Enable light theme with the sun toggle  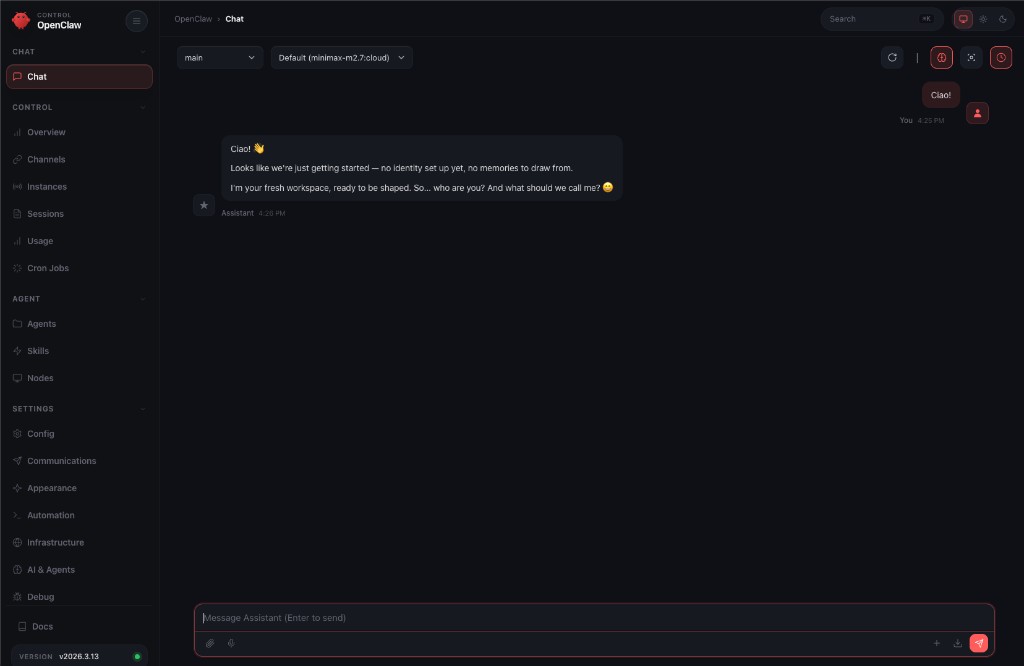[x=983, y=18]
